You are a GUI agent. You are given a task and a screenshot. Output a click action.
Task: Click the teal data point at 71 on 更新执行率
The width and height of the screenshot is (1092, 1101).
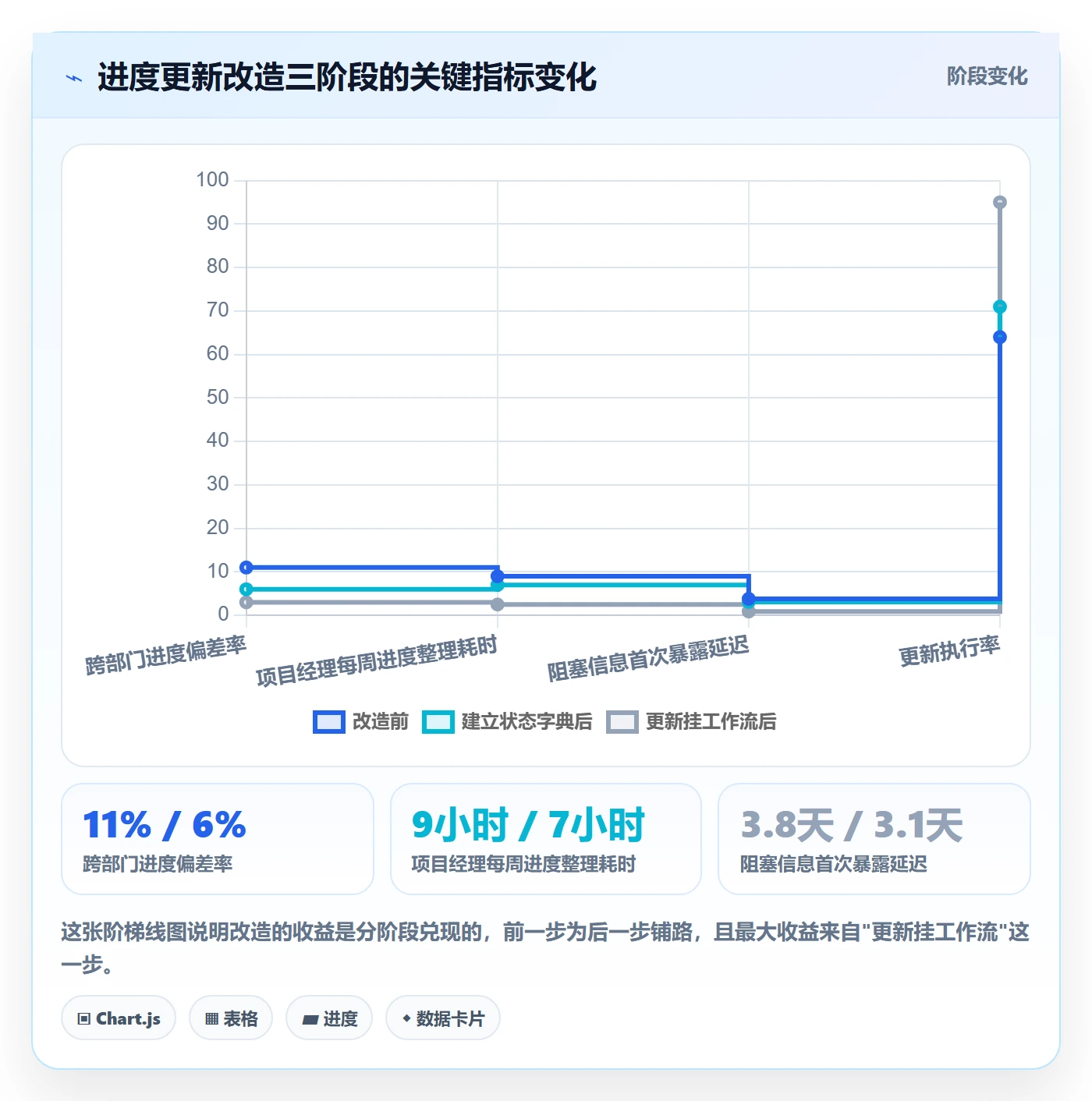click(1000, 307)
